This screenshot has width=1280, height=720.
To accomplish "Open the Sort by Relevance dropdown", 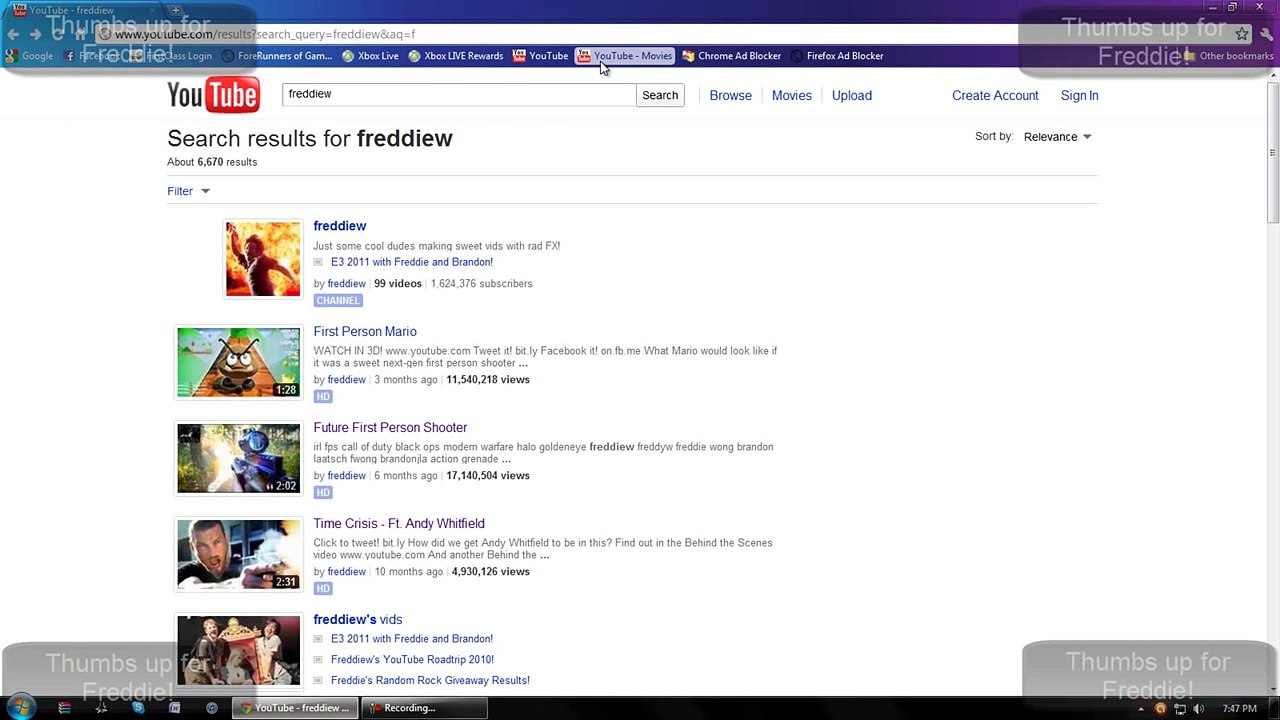I will click(x=1057, y=137).
